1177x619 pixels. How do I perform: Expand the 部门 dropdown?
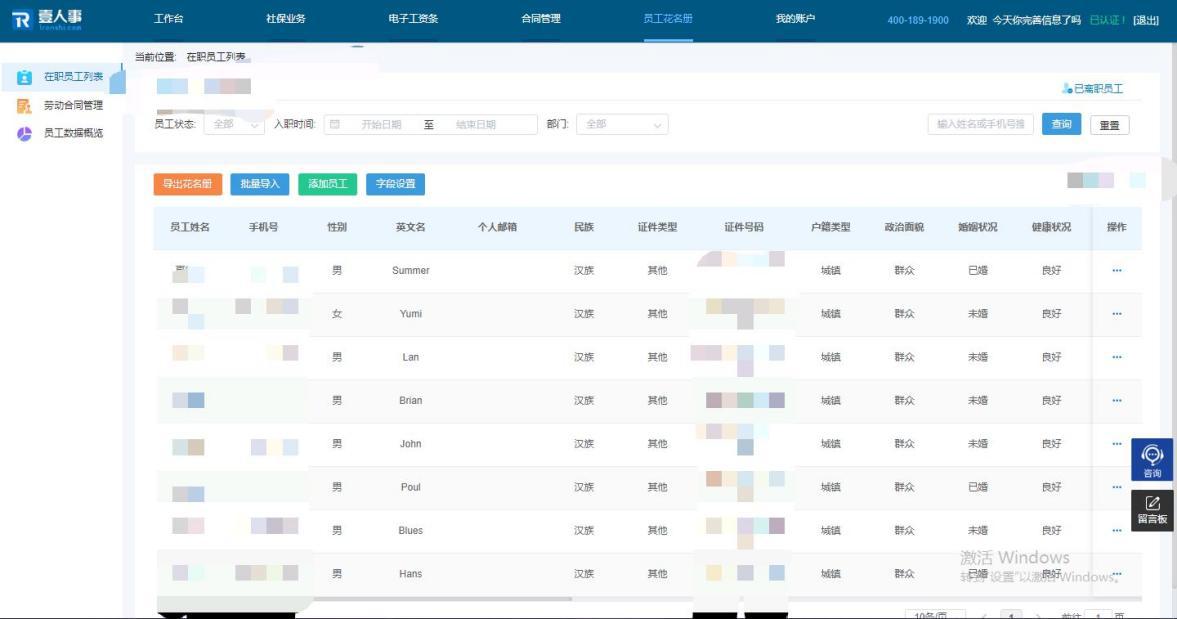click(x=622, y=125)
